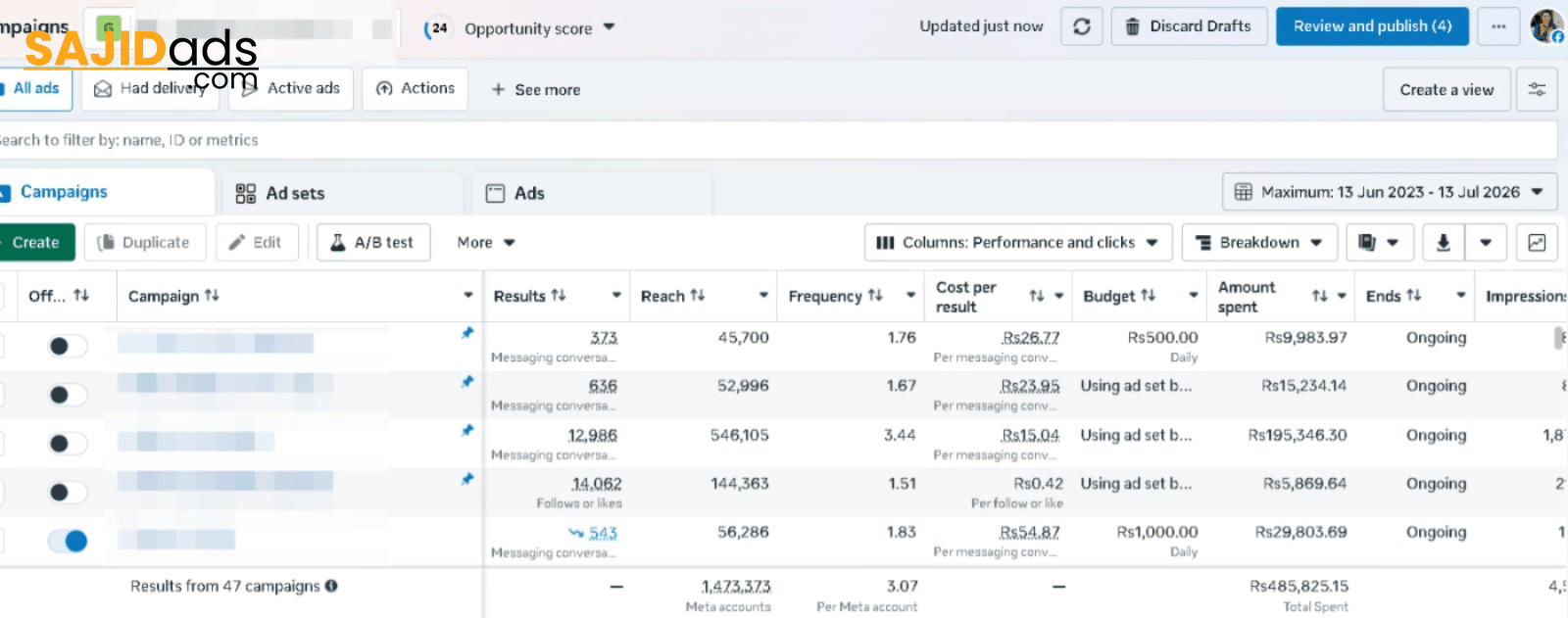Open Results column header dropdown arrow
Image resolution: width=1568 pixels, height=618 pixels.
(616, 296)
